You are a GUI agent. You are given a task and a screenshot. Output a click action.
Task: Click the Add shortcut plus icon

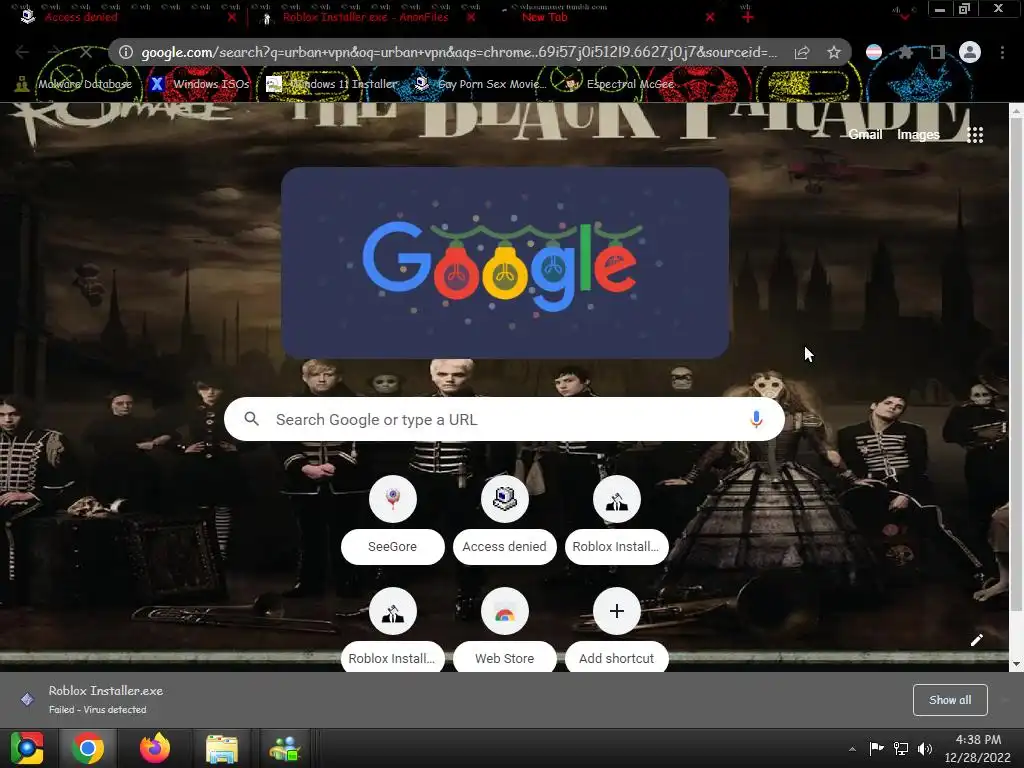tap(616, 611)
